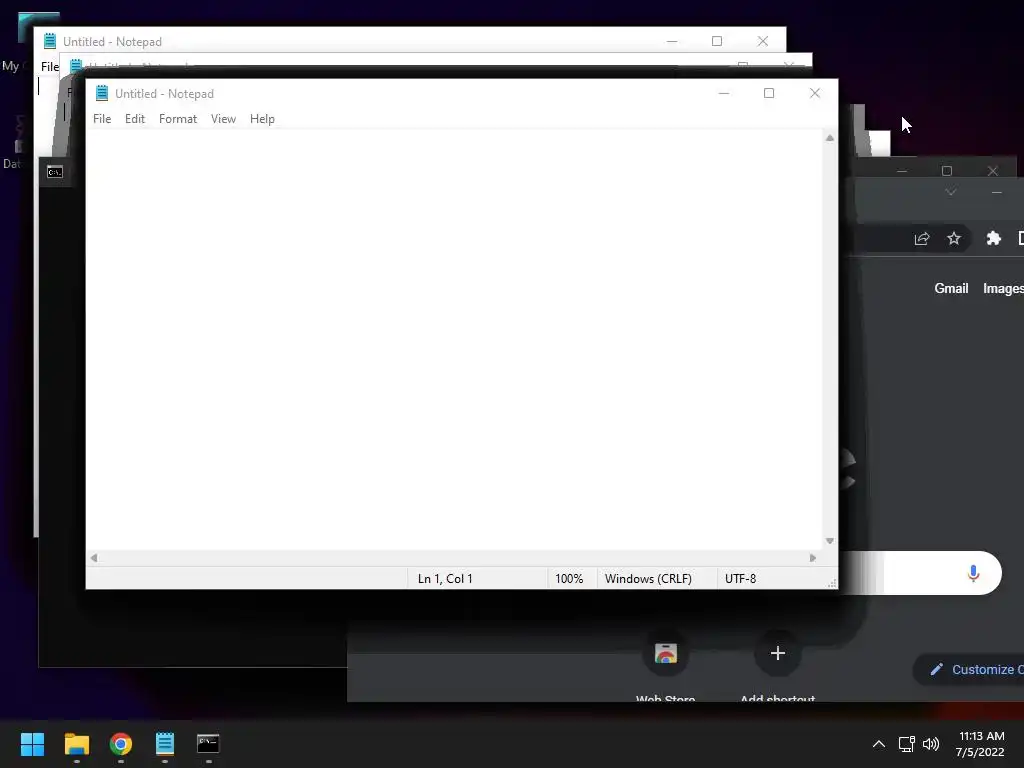Click volume speaker tray icon
The image size is (1024, 768).
click(931, 744)
